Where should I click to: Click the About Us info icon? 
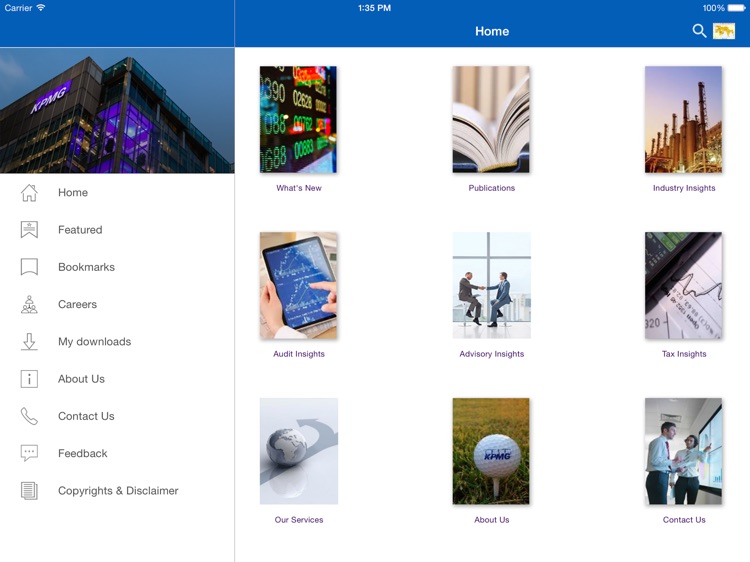click(x=29, y=379)
